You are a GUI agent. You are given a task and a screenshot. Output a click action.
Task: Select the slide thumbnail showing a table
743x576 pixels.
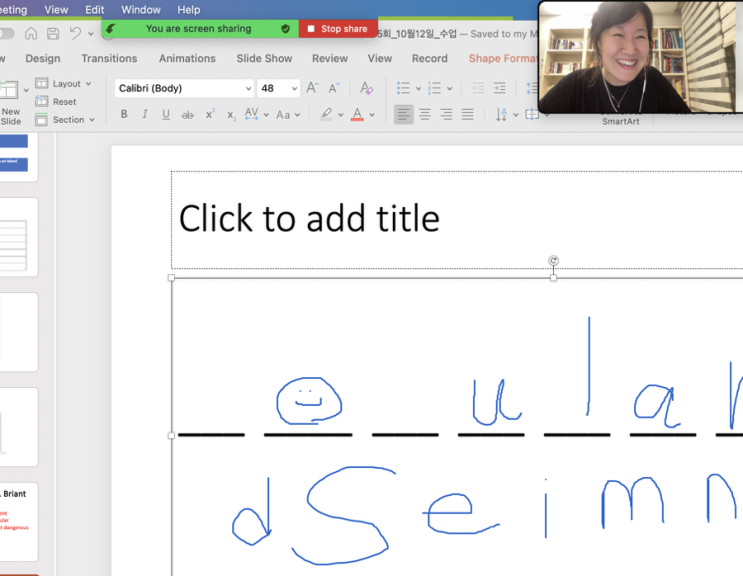click(18, 237)
